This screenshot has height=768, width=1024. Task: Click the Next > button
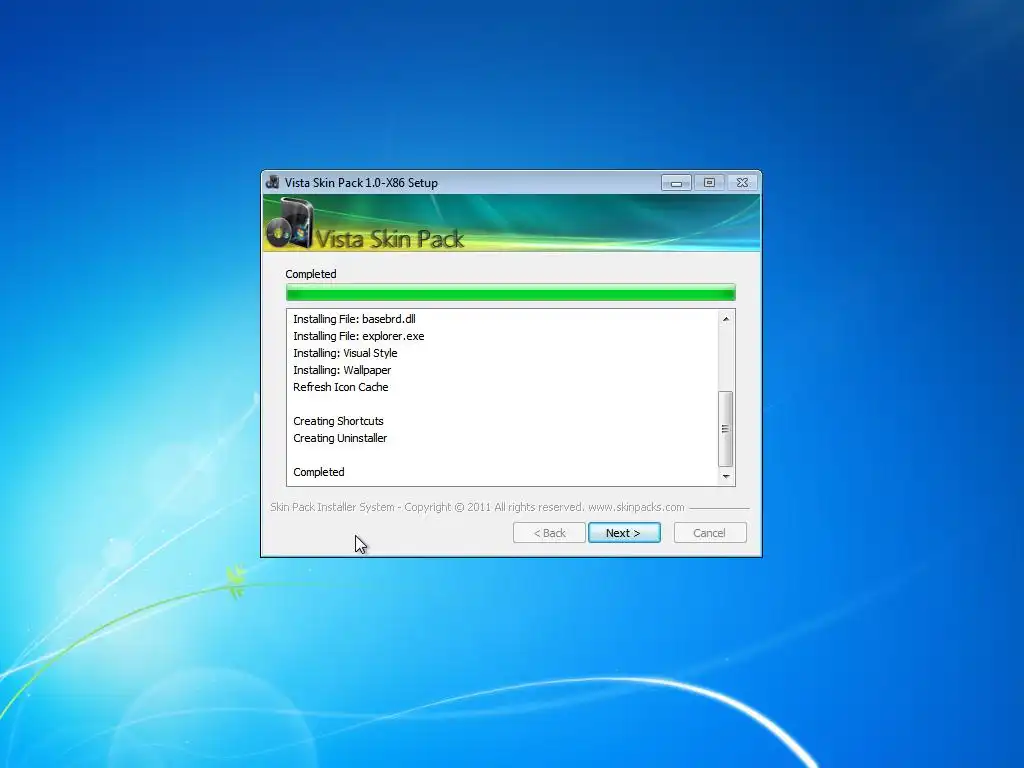624,533
